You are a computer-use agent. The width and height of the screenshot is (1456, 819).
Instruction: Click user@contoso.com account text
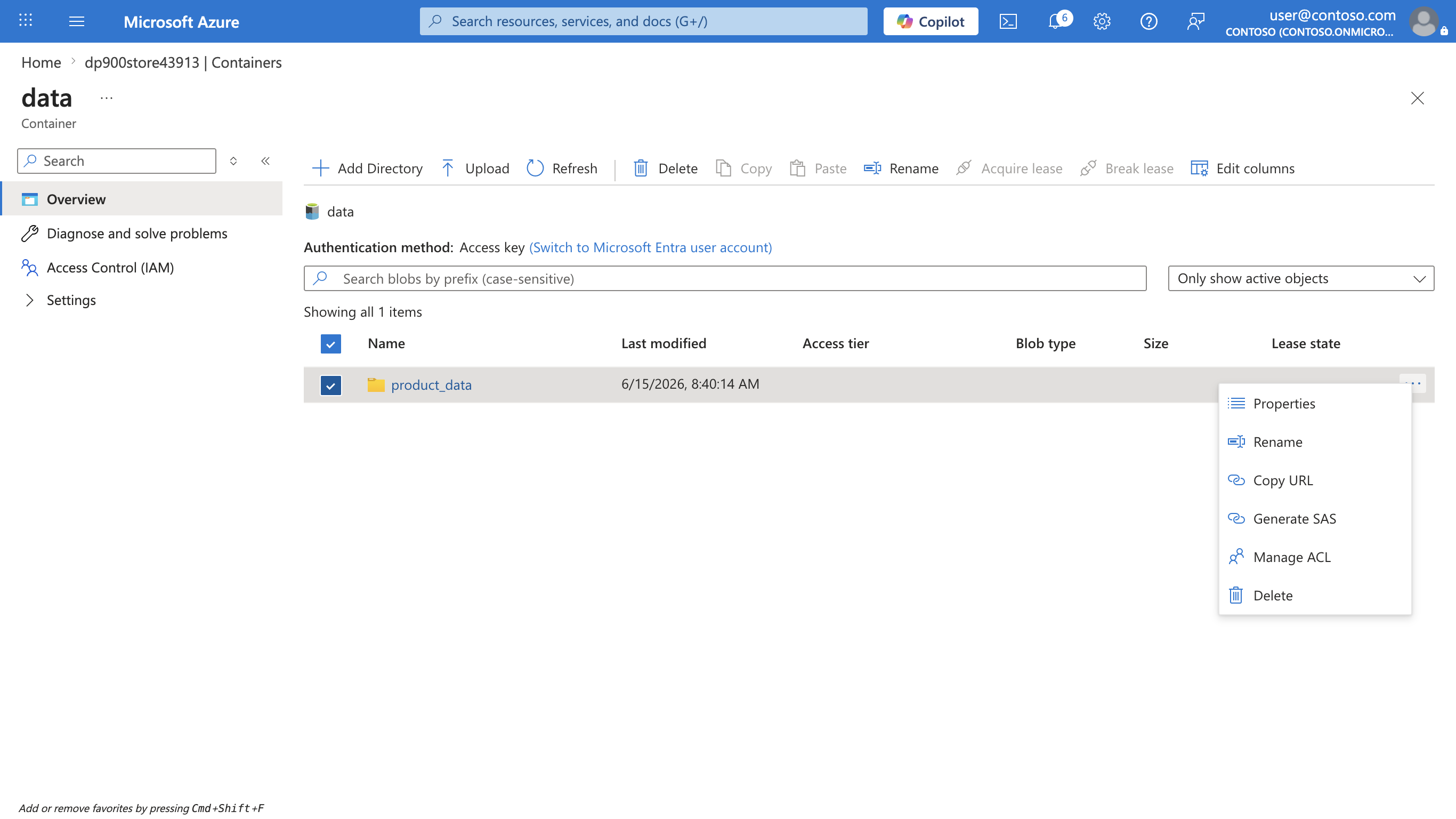click(x=1332, y=15)
